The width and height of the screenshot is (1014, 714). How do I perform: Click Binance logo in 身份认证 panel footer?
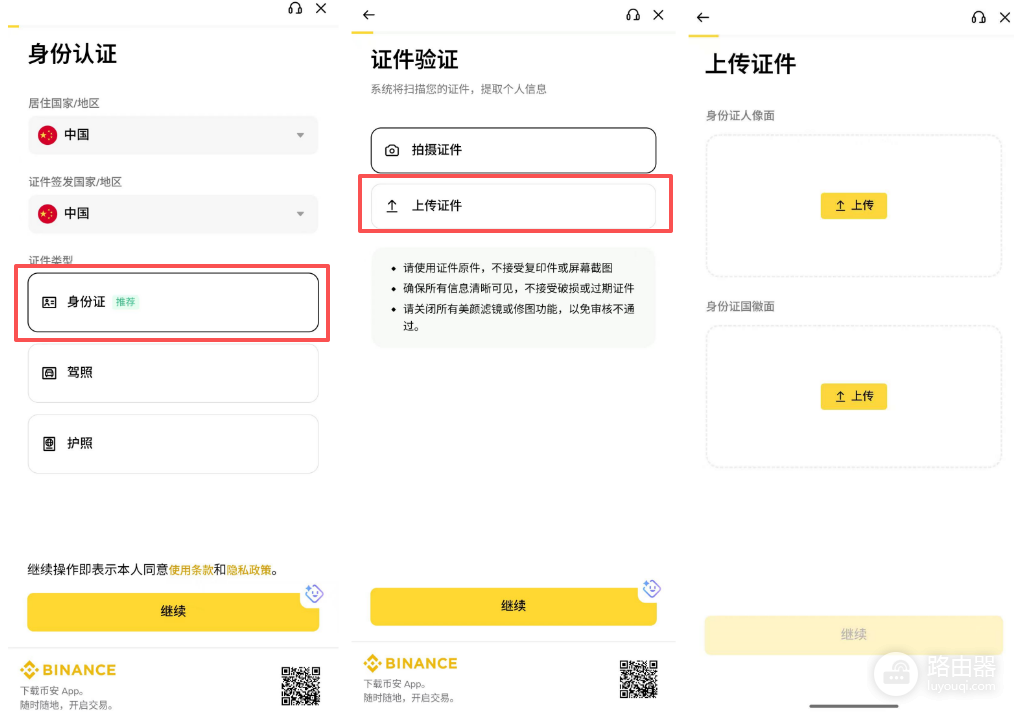tap(69, 670)
